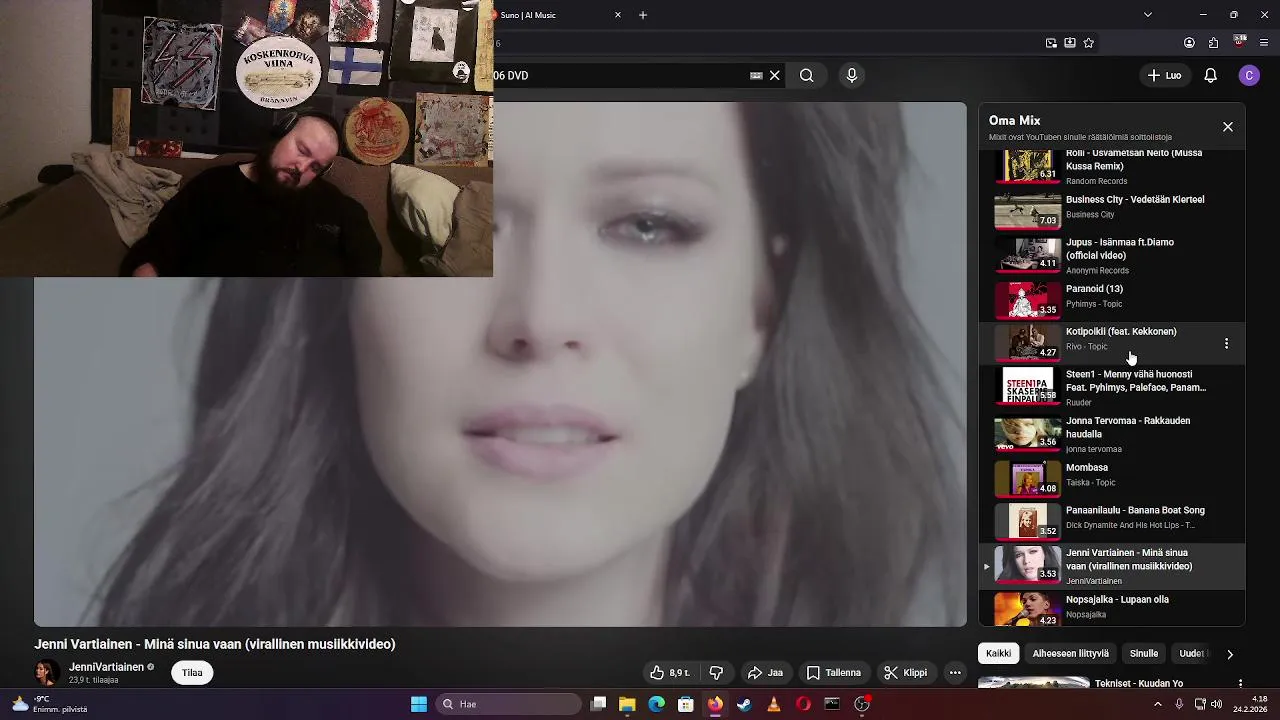This screenshot has width=1280, height=720.
Task: Open OBS Studio from taskbar
Action: pos(862,704)
